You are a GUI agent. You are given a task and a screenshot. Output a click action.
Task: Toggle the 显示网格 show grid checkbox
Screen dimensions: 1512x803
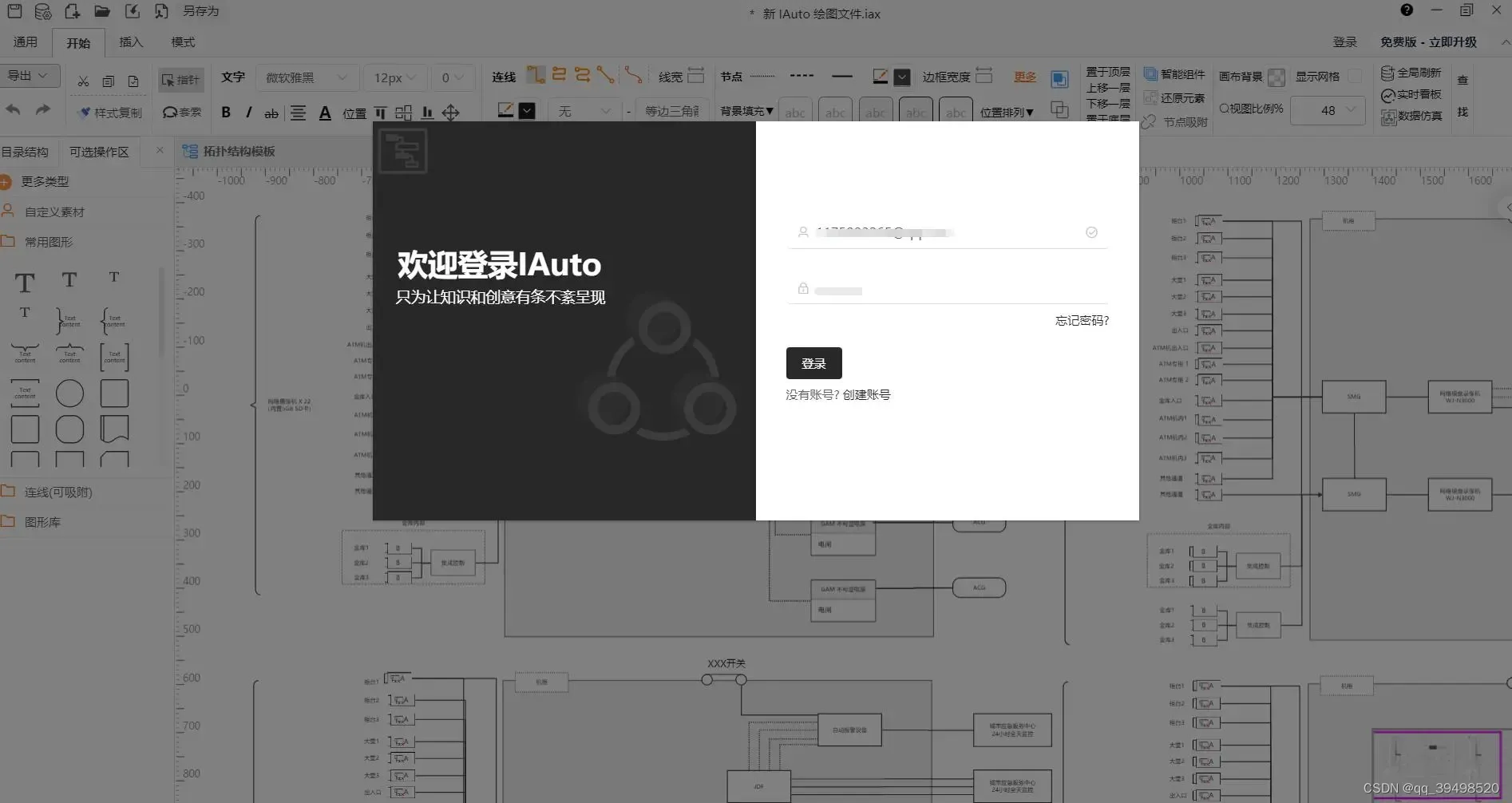[x=1355, y=77]
